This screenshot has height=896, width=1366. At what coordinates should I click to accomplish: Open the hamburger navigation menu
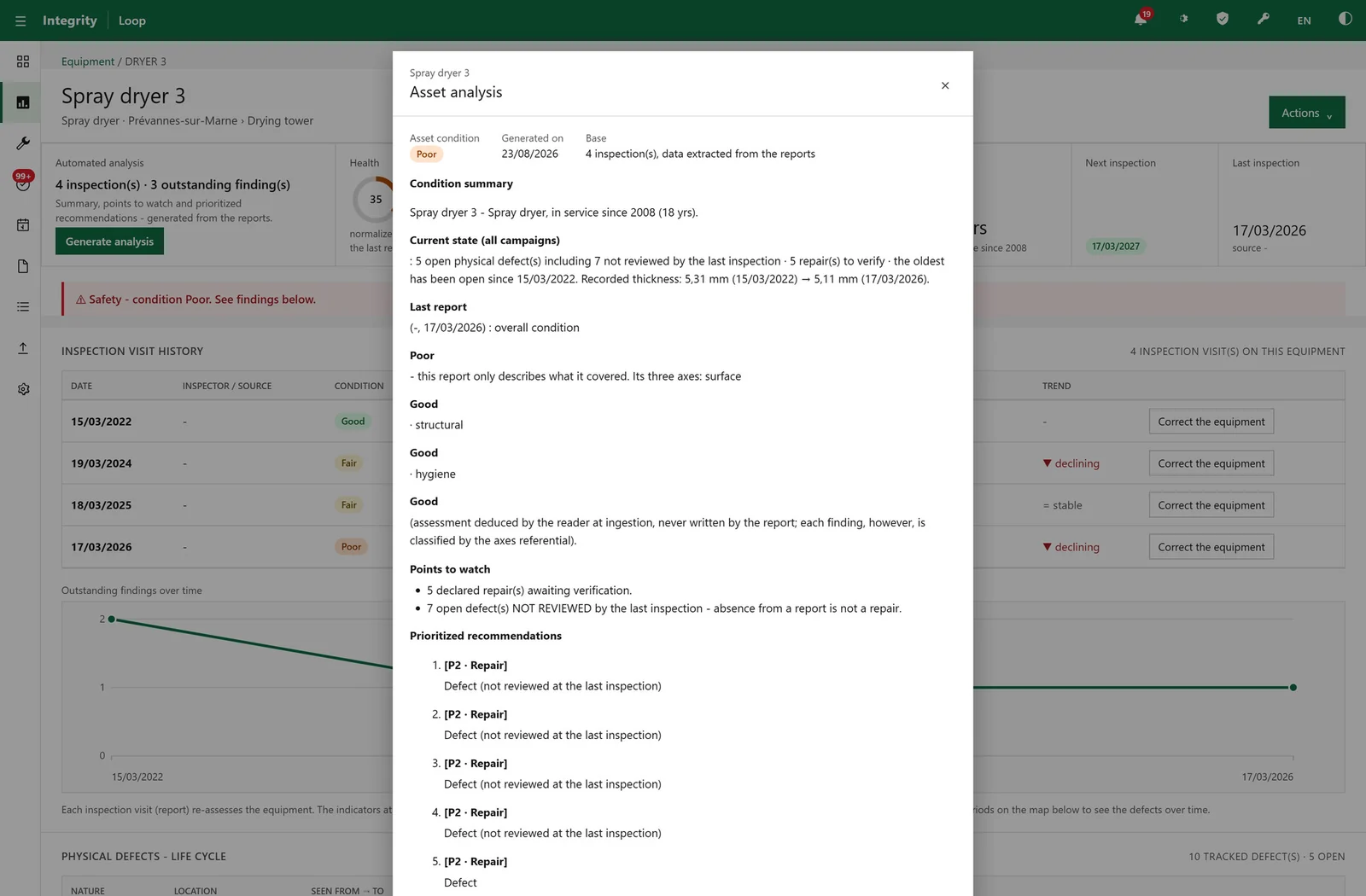20,20
